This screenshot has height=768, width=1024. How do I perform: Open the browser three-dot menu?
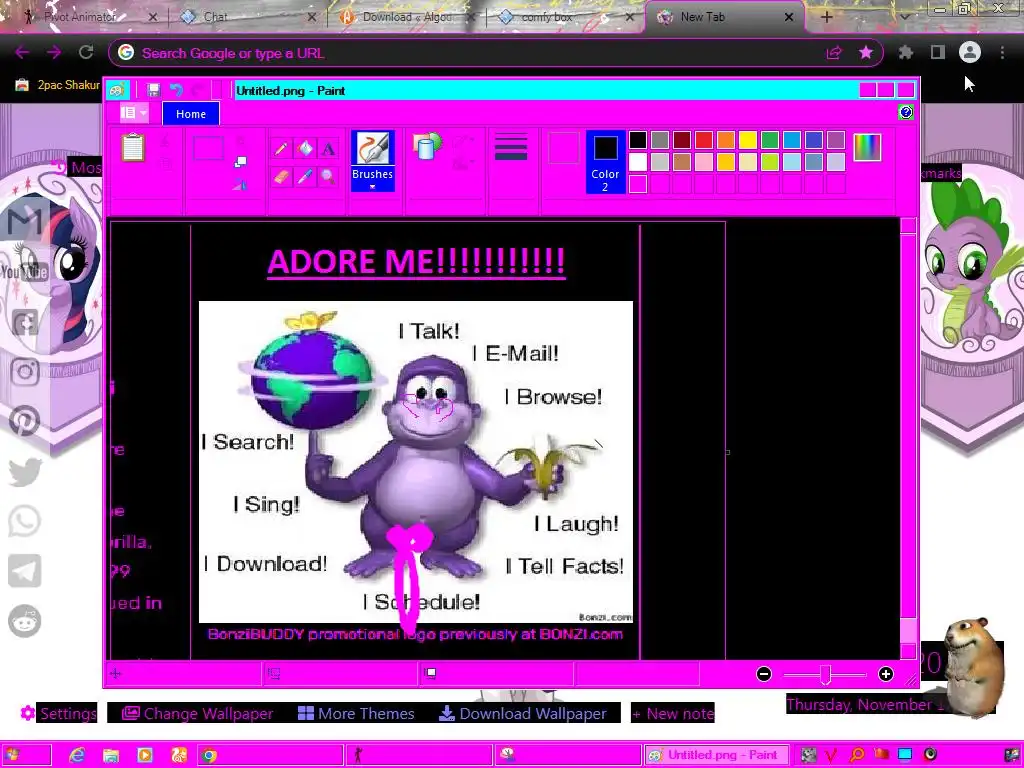click(x=1002, y=53)
